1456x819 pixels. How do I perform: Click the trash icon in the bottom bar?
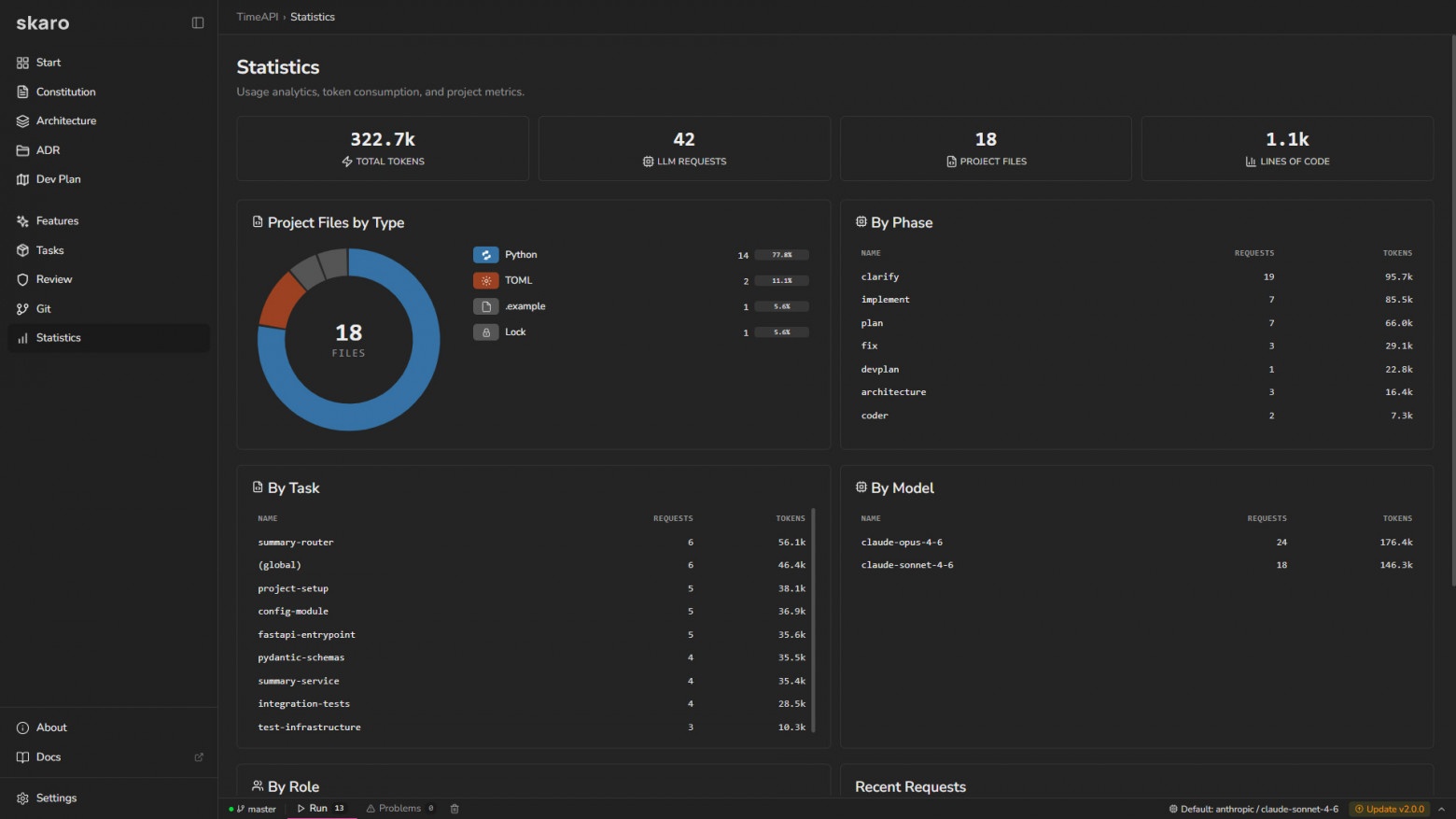coord(455,809)
